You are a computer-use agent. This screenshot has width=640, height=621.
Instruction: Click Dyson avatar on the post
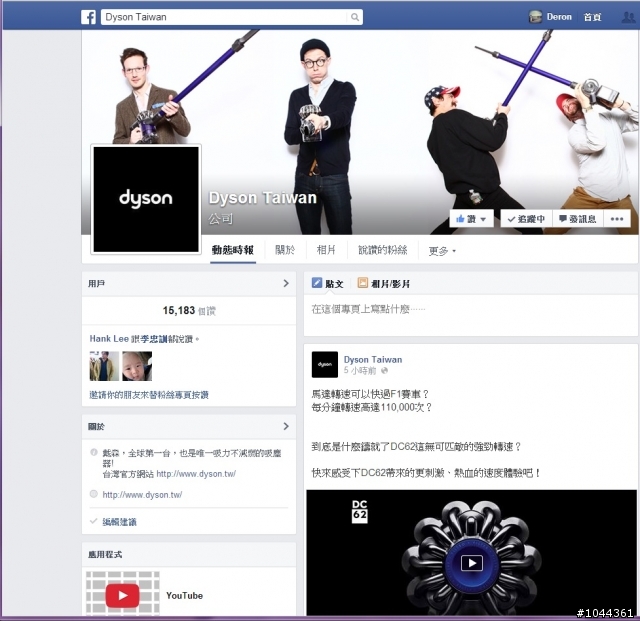pyautogui.click(x=325, y=364)
